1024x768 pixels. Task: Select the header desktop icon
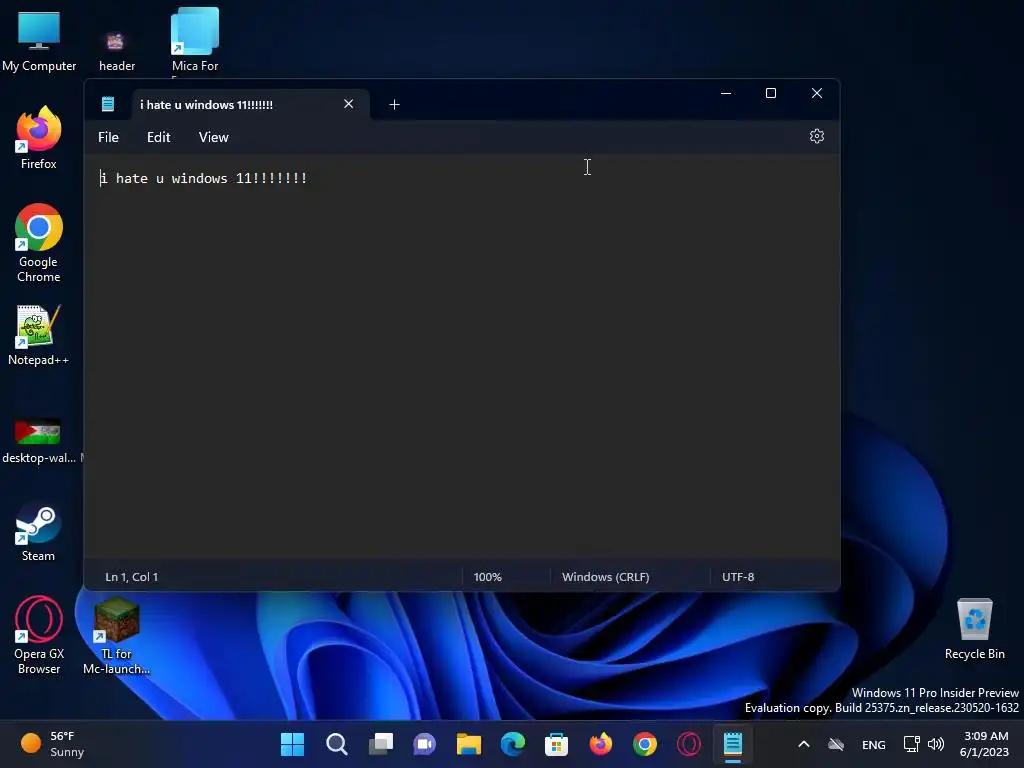(116, 50)
